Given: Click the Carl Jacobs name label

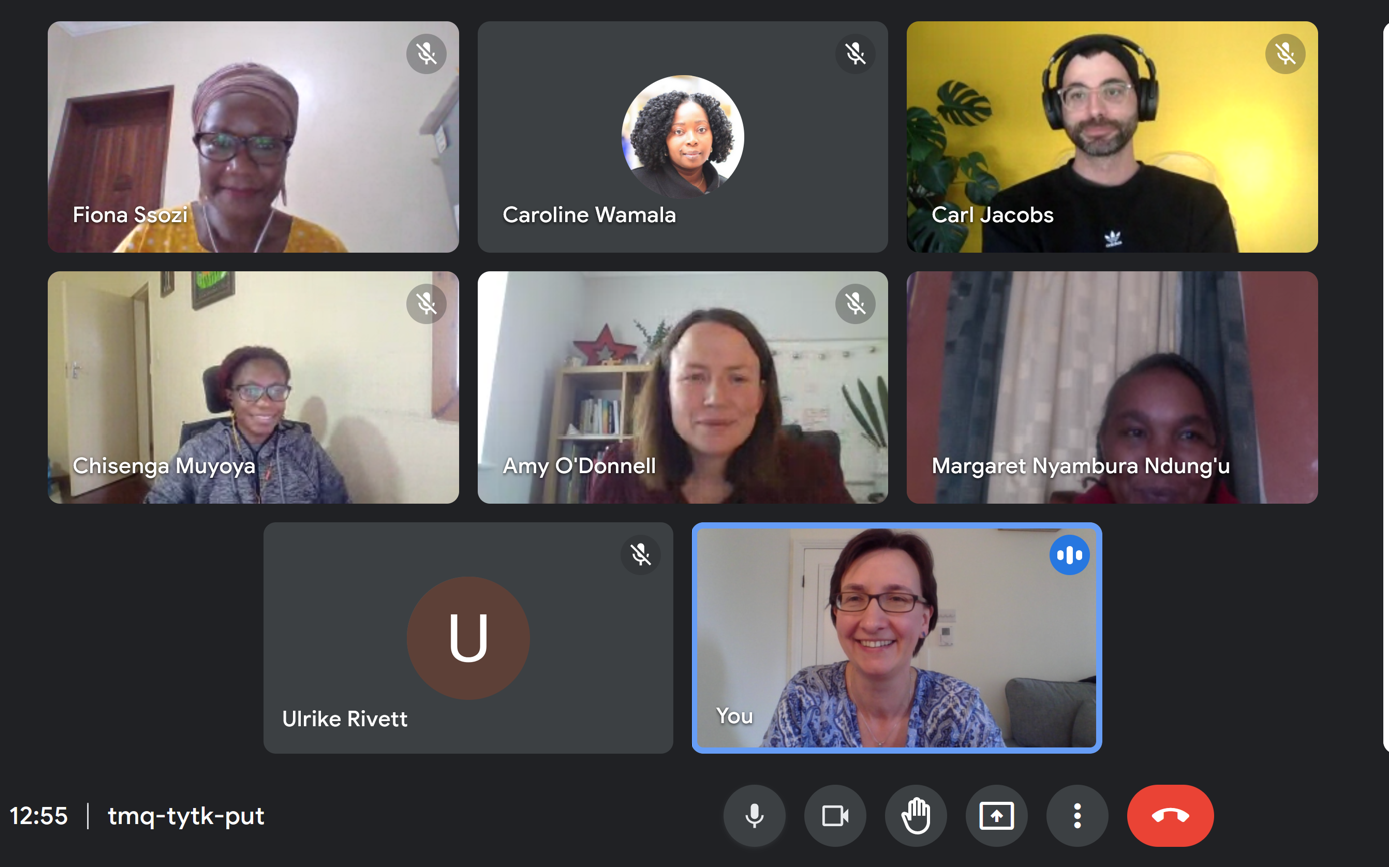Looking at the screenshot, I should pos(992,215).
